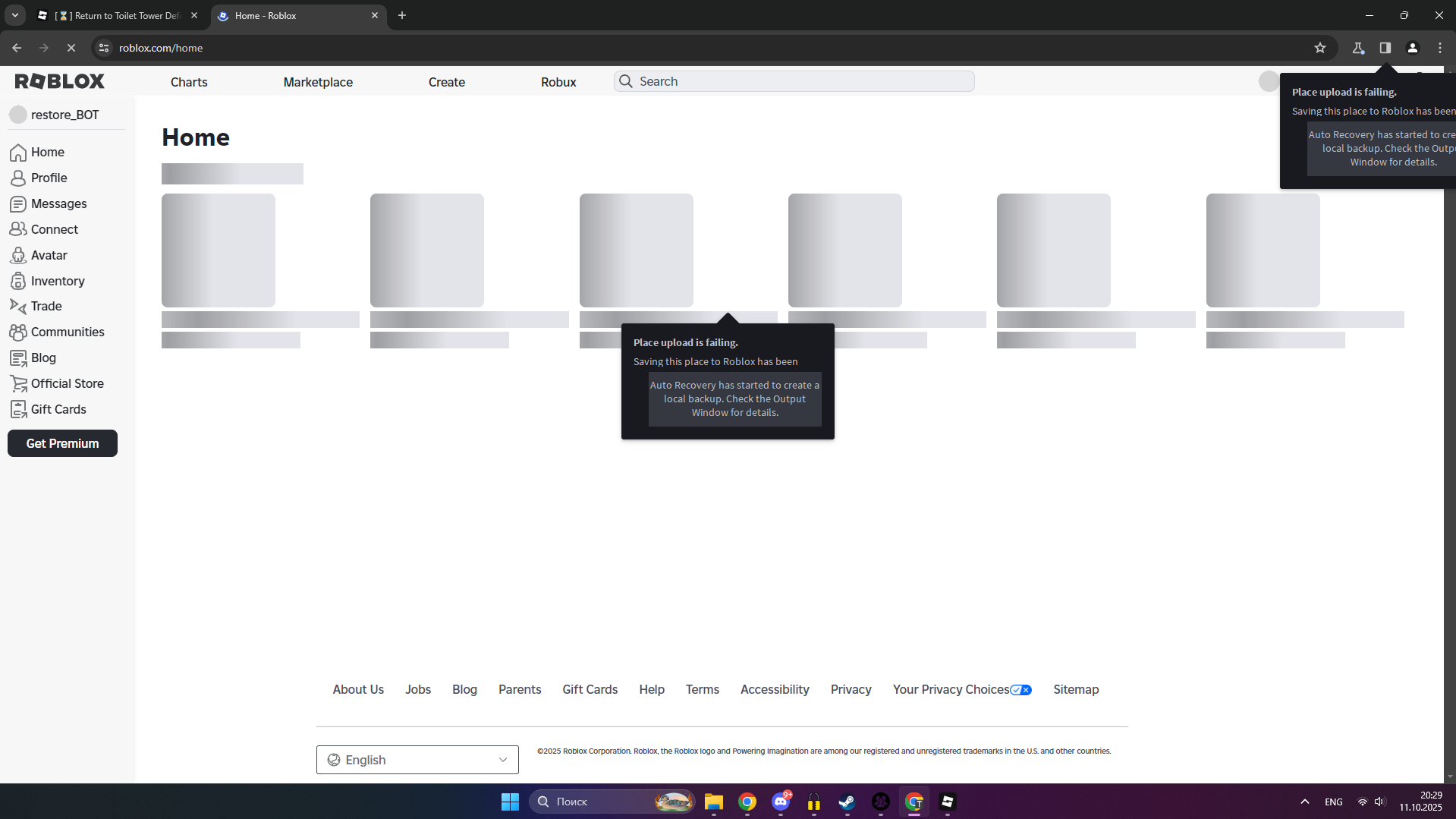
Task: Click the restore_BOT username
Action: (64, 115)
